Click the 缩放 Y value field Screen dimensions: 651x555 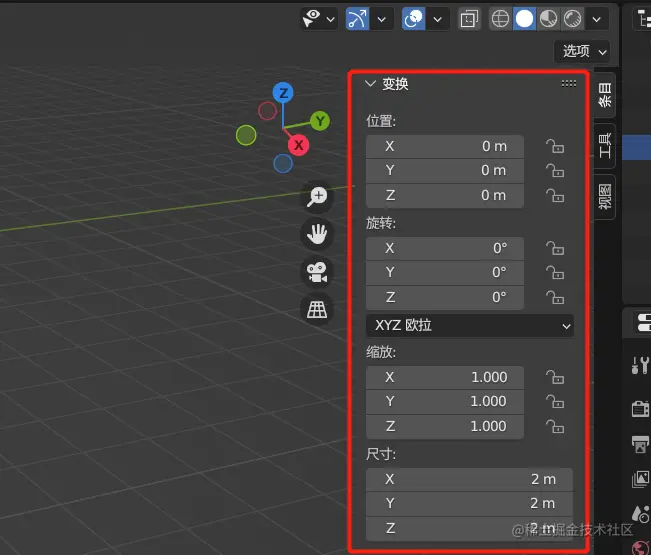(445, 402)
